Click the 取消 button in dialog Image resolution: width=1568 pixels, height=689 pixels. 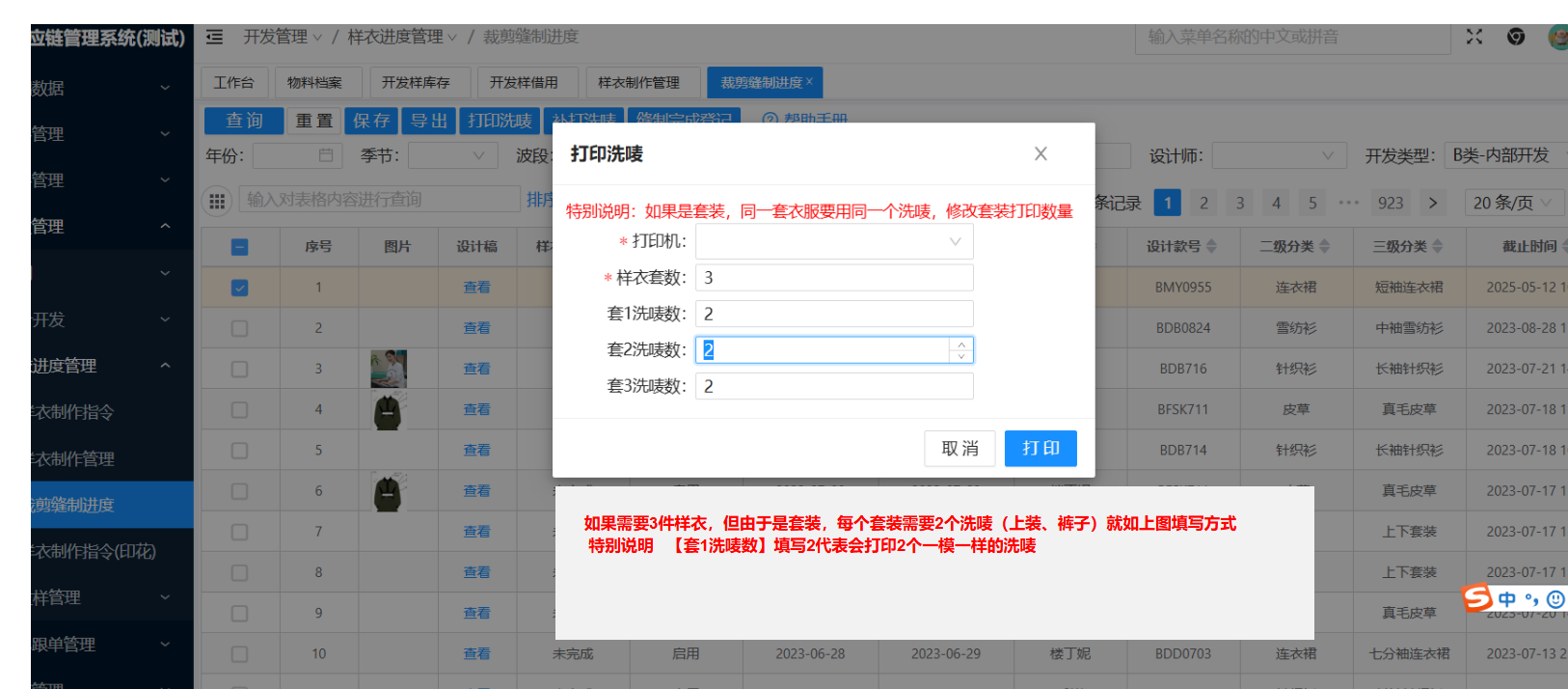960,449
